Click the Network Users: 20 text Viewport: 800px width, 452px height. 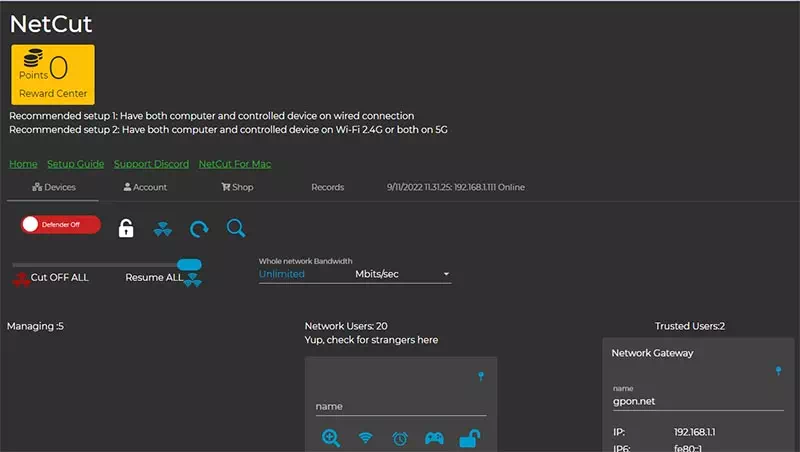tap(346, 326)
